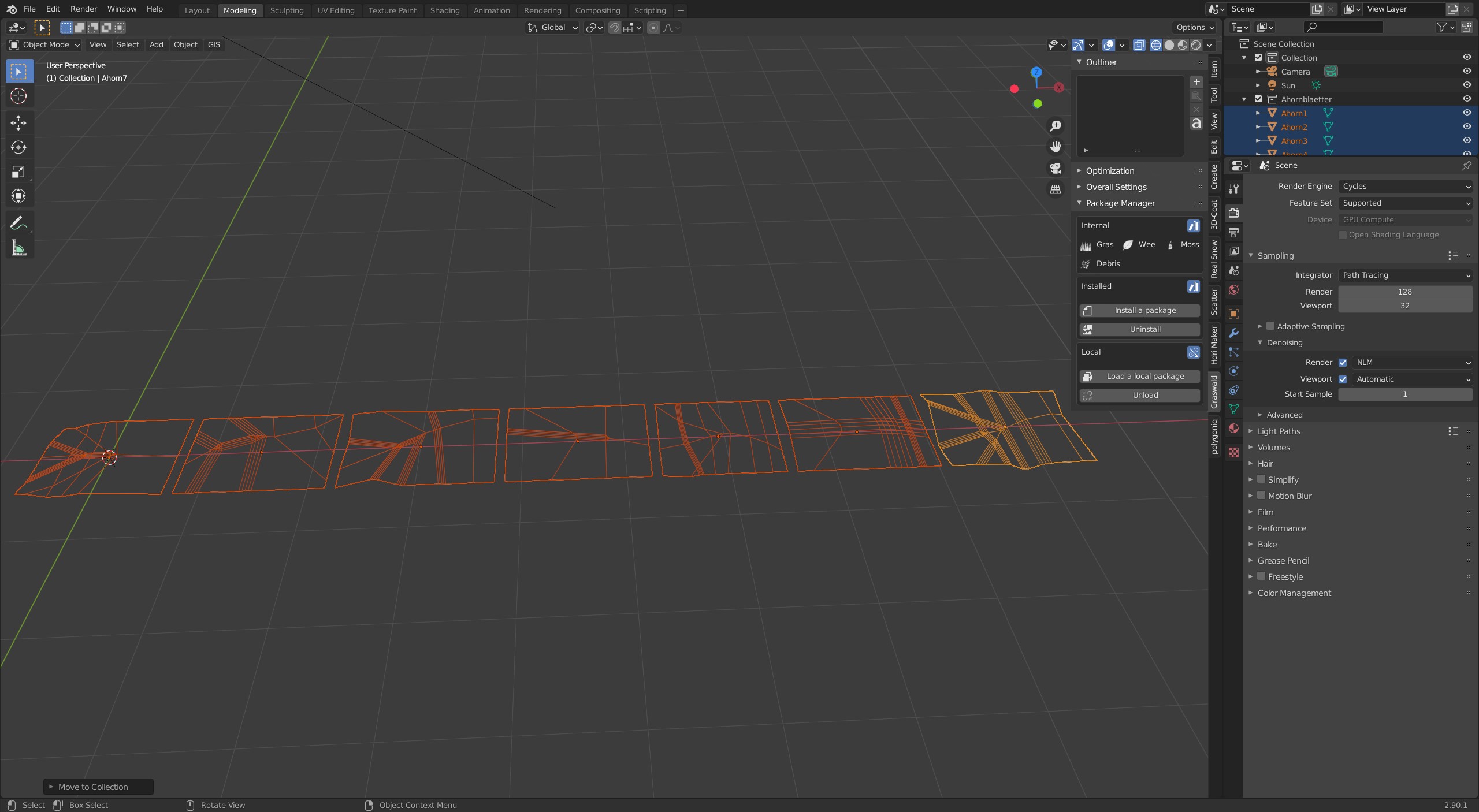Uncheck Render denoising checkbox

[1343, 363]
